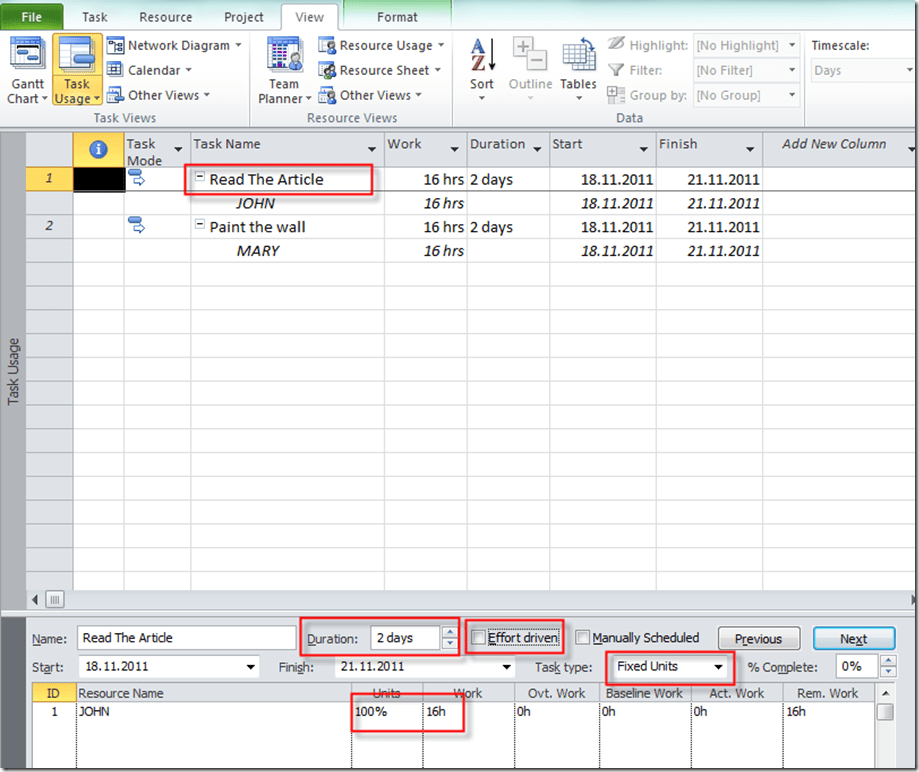This screenshot has height=772, width=919.
Task: Collapse the Read The Article task
Action: click(200, 180)
